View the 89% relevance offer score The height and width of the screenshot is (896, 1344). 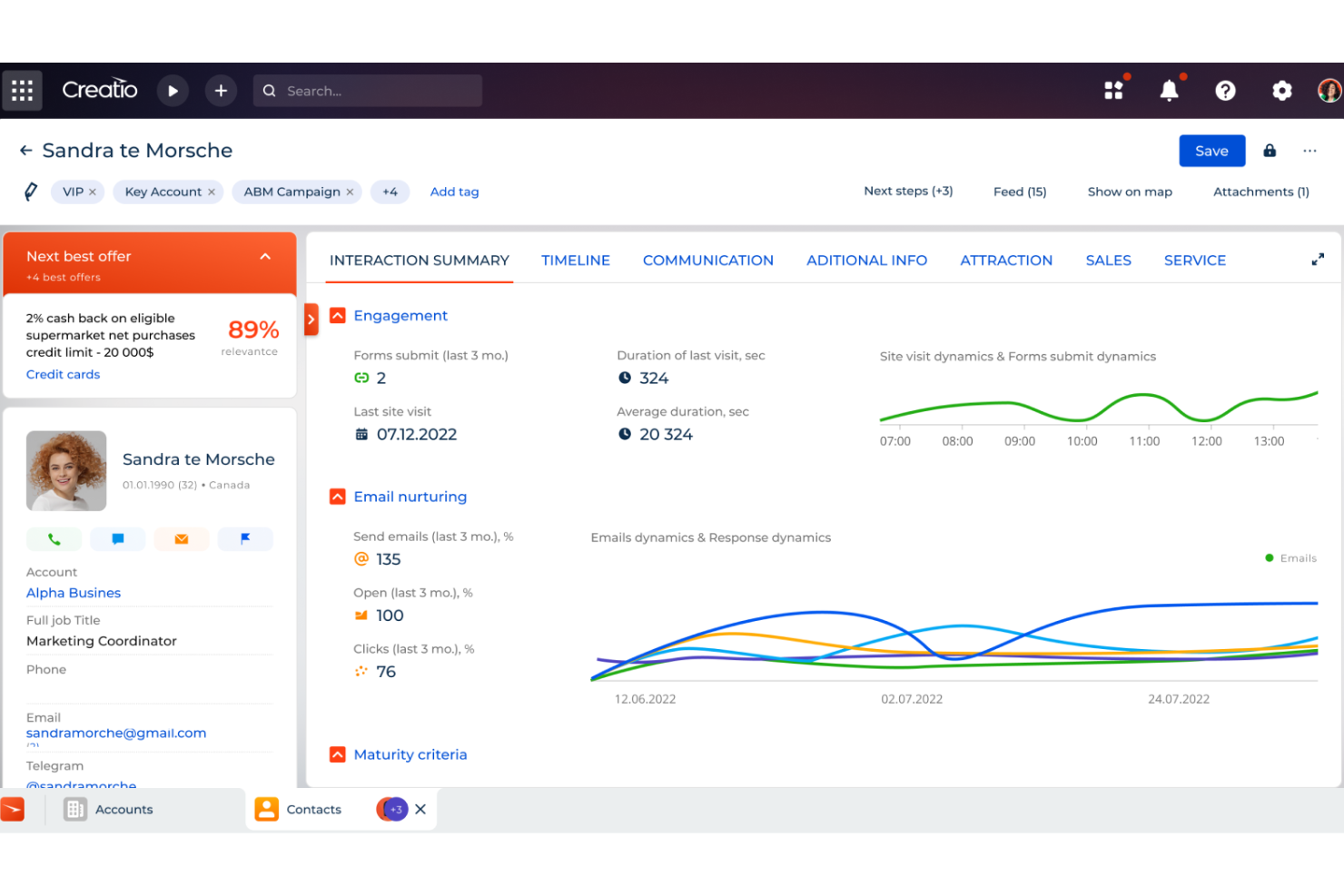[x=252, y=330]
